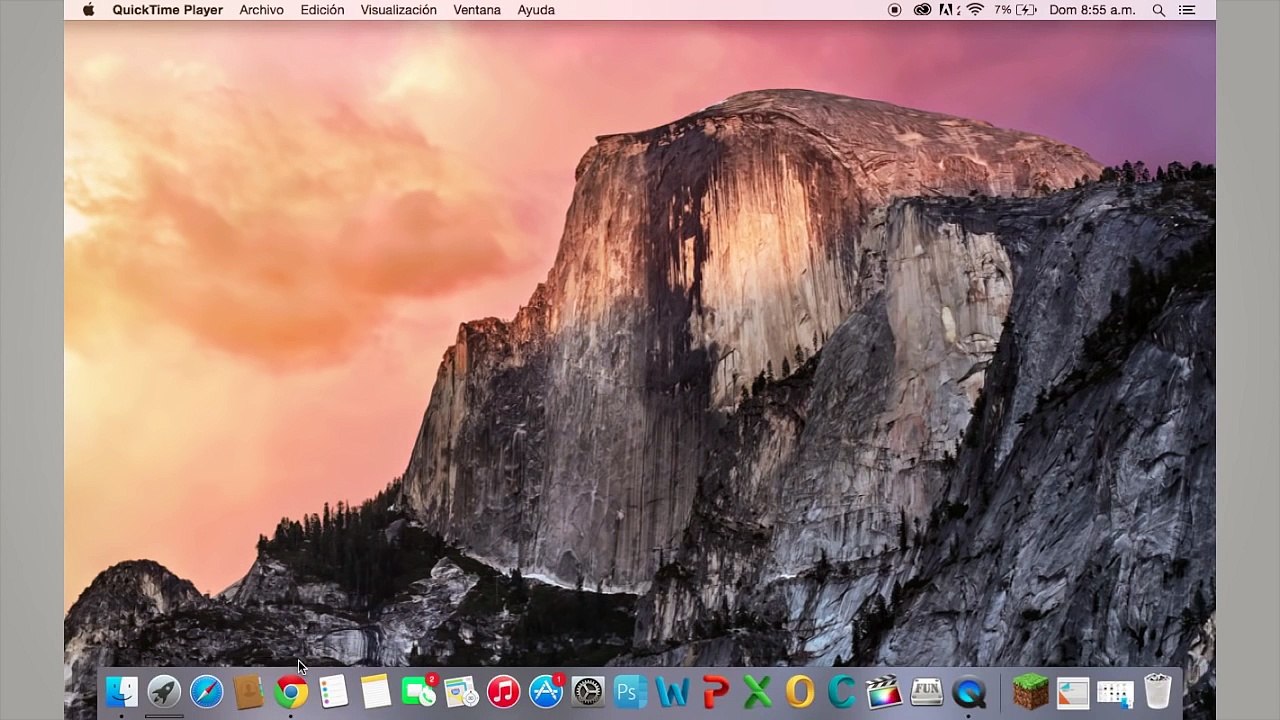The height and width of the screenshot is (720, 1280).
Task: Launch Launchpad rocket icon in Dock
Action: (x=164, y=692)
